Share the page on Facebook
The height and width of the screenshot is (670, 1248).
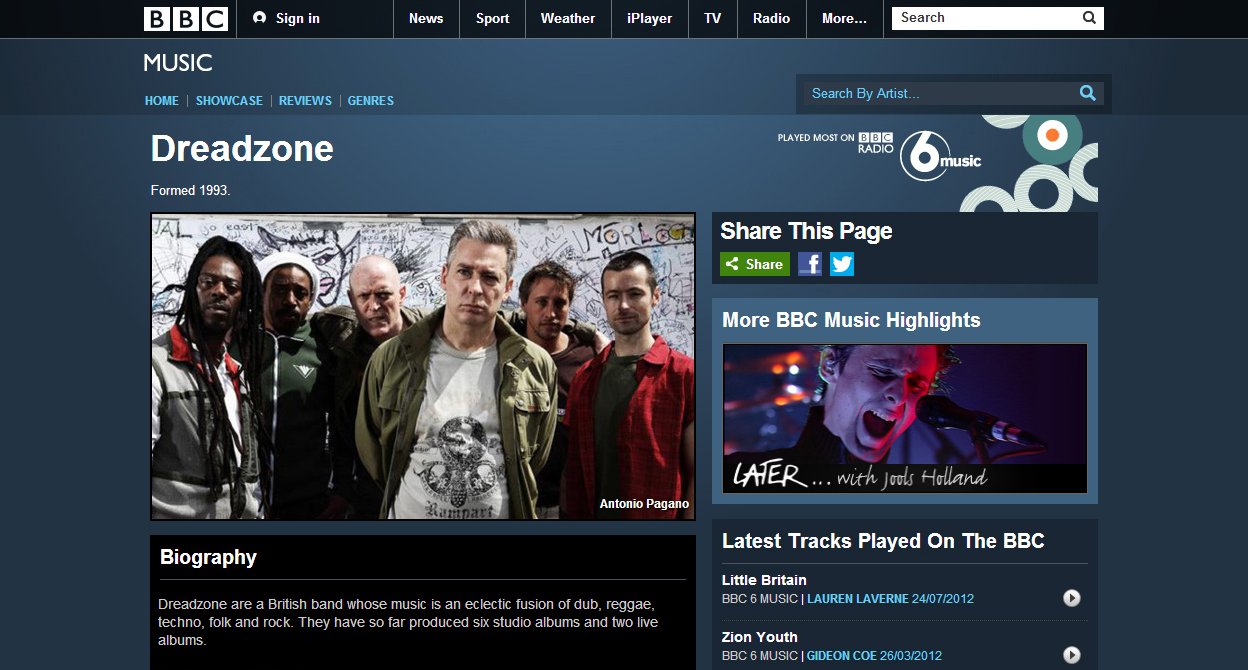pyautogui.click(x=810, y=264)
